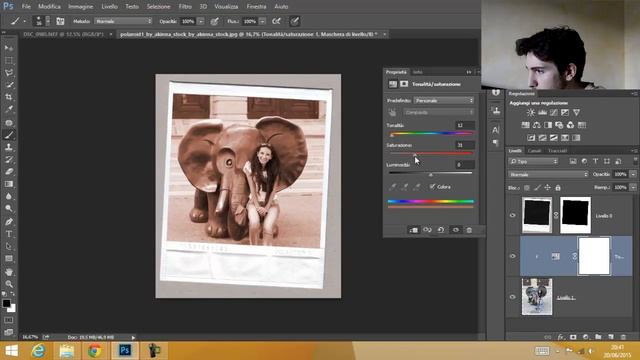Add Black & White adjustment
640x360 pixels.
[548, 125]
